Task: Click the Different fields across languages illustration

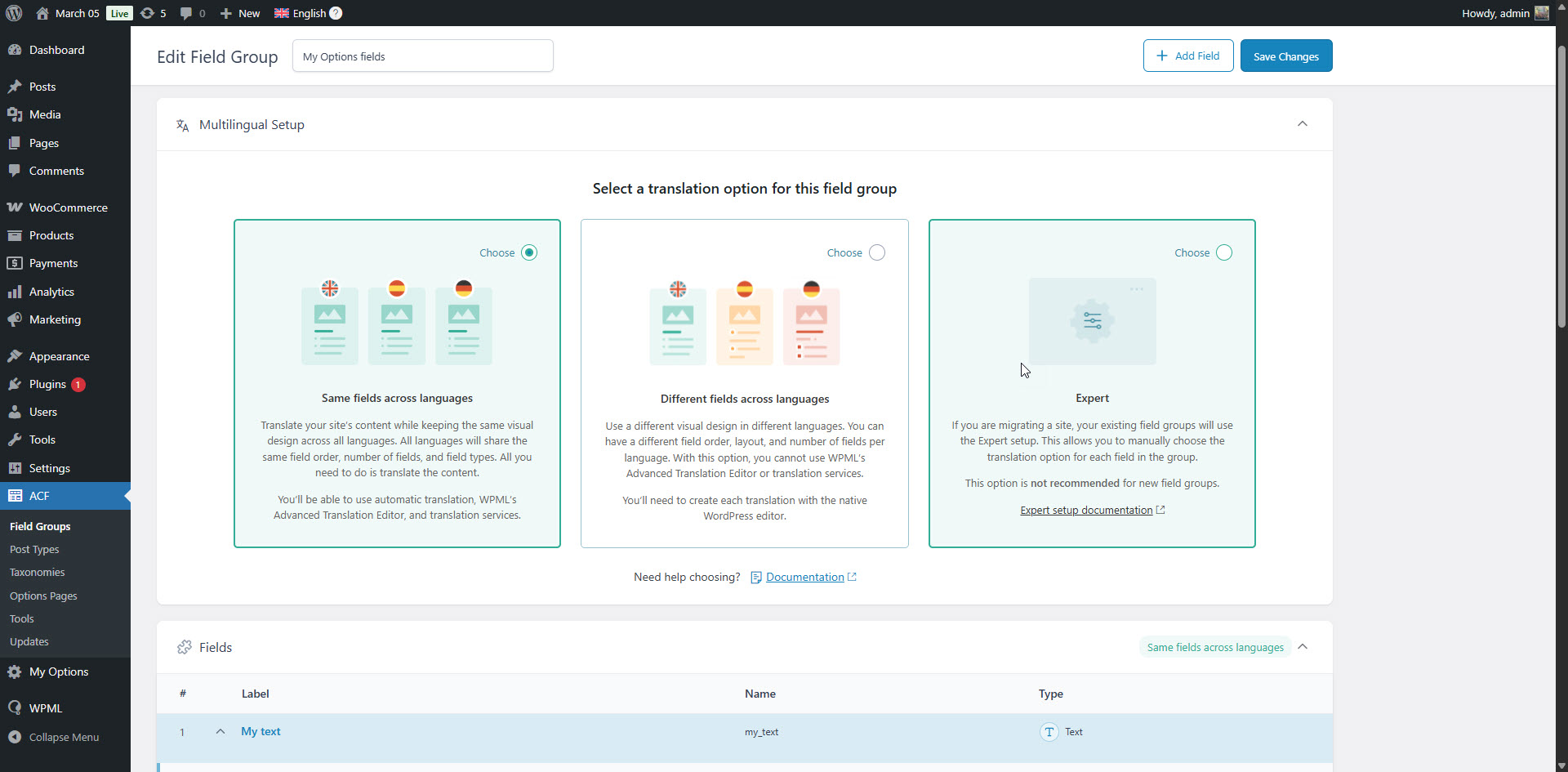Action: 745,323
